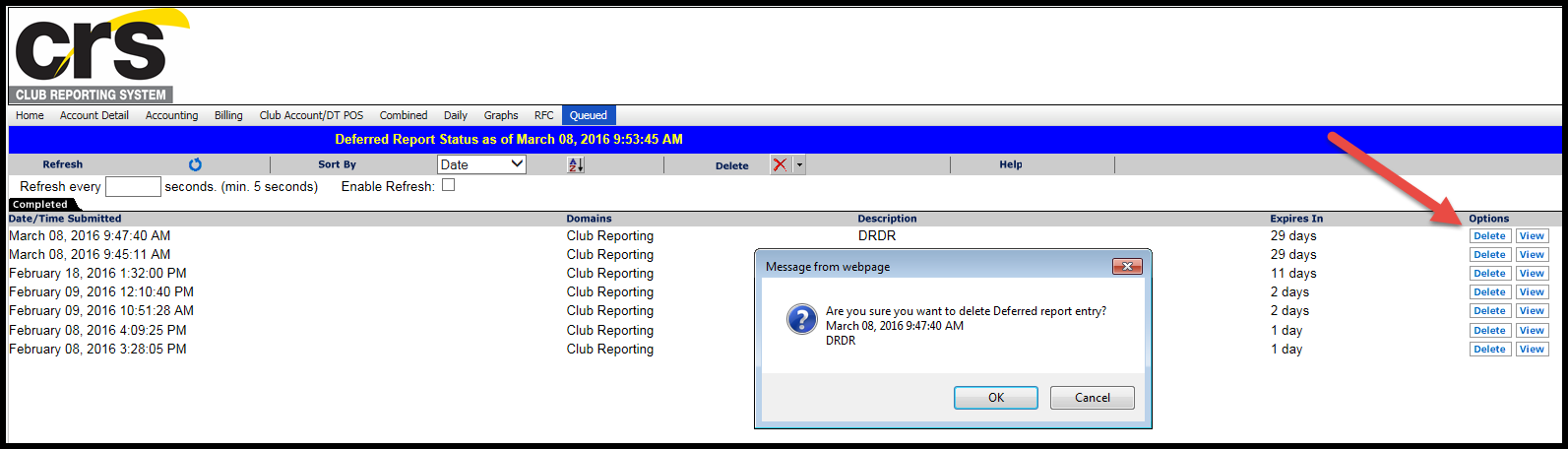Click the Expires In column header
Screen dimensions: 1568x449
click(1296, 219)
